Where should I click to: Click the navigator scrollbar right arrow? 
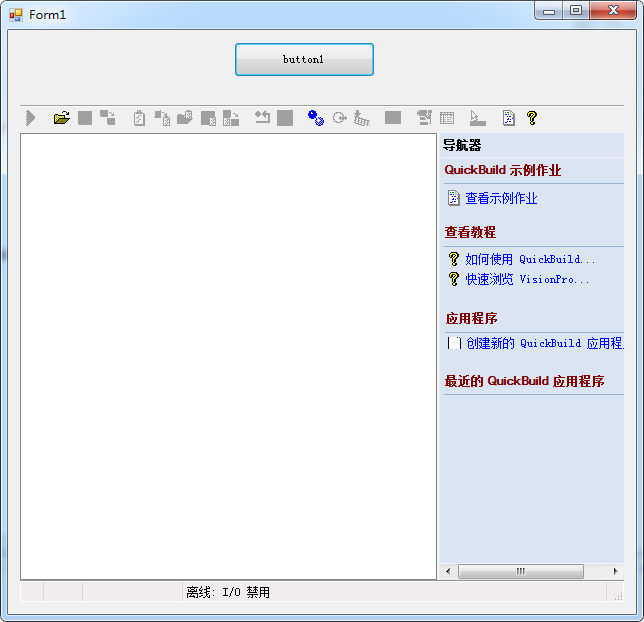tap(615, 571)
